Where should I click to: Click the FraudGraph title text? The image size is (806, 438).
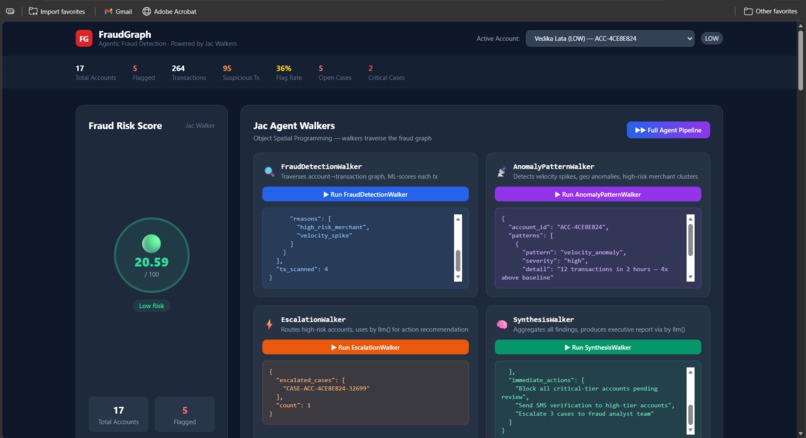coord(124,34)
